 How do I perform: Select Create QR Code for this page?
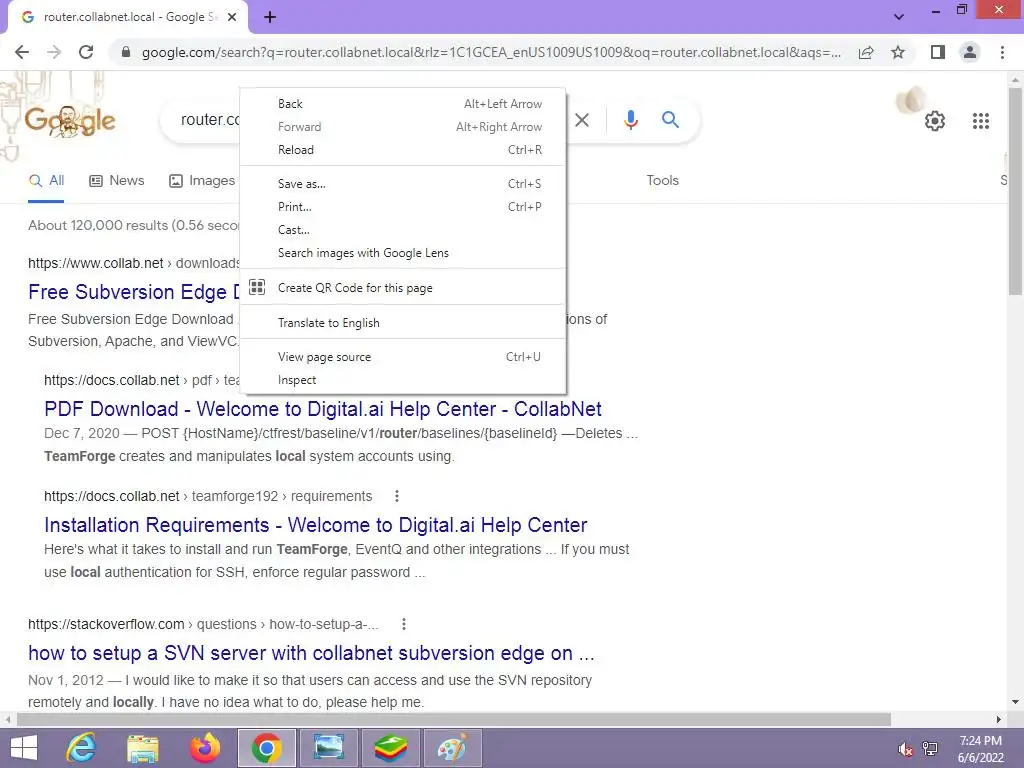click(x=403, y=287)
